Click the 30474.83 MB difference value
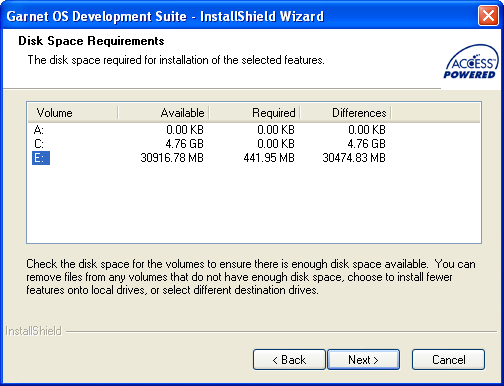 click(x=354, y=158)
